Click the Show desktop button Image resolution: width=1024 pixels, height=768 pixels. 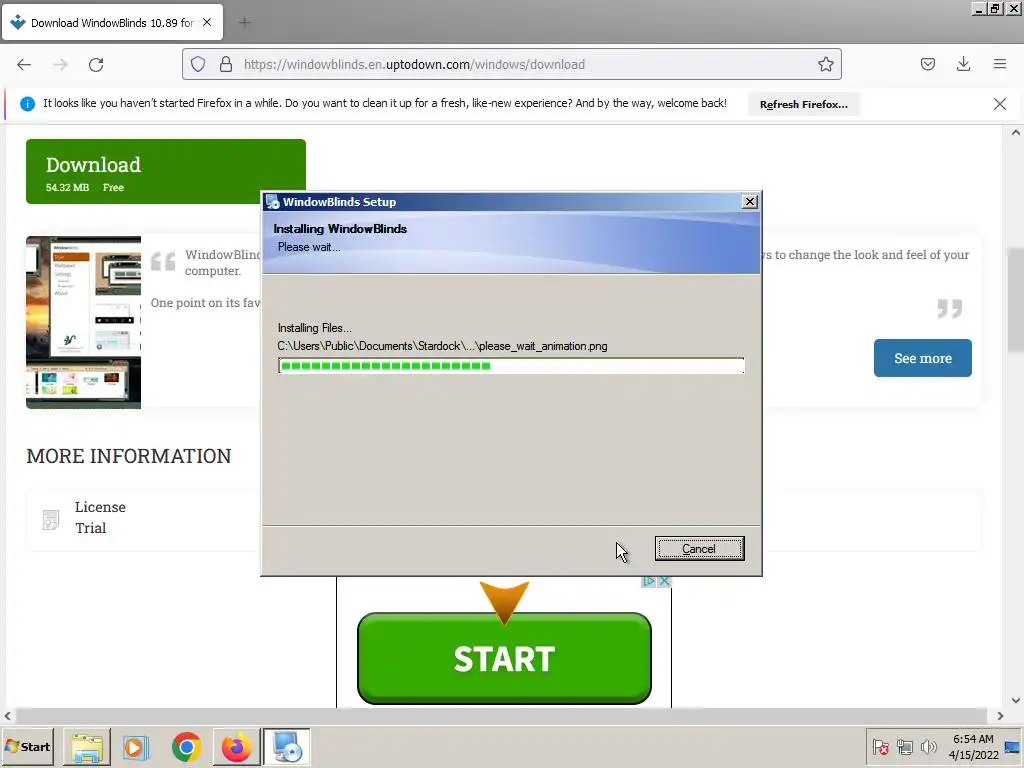1013,747
